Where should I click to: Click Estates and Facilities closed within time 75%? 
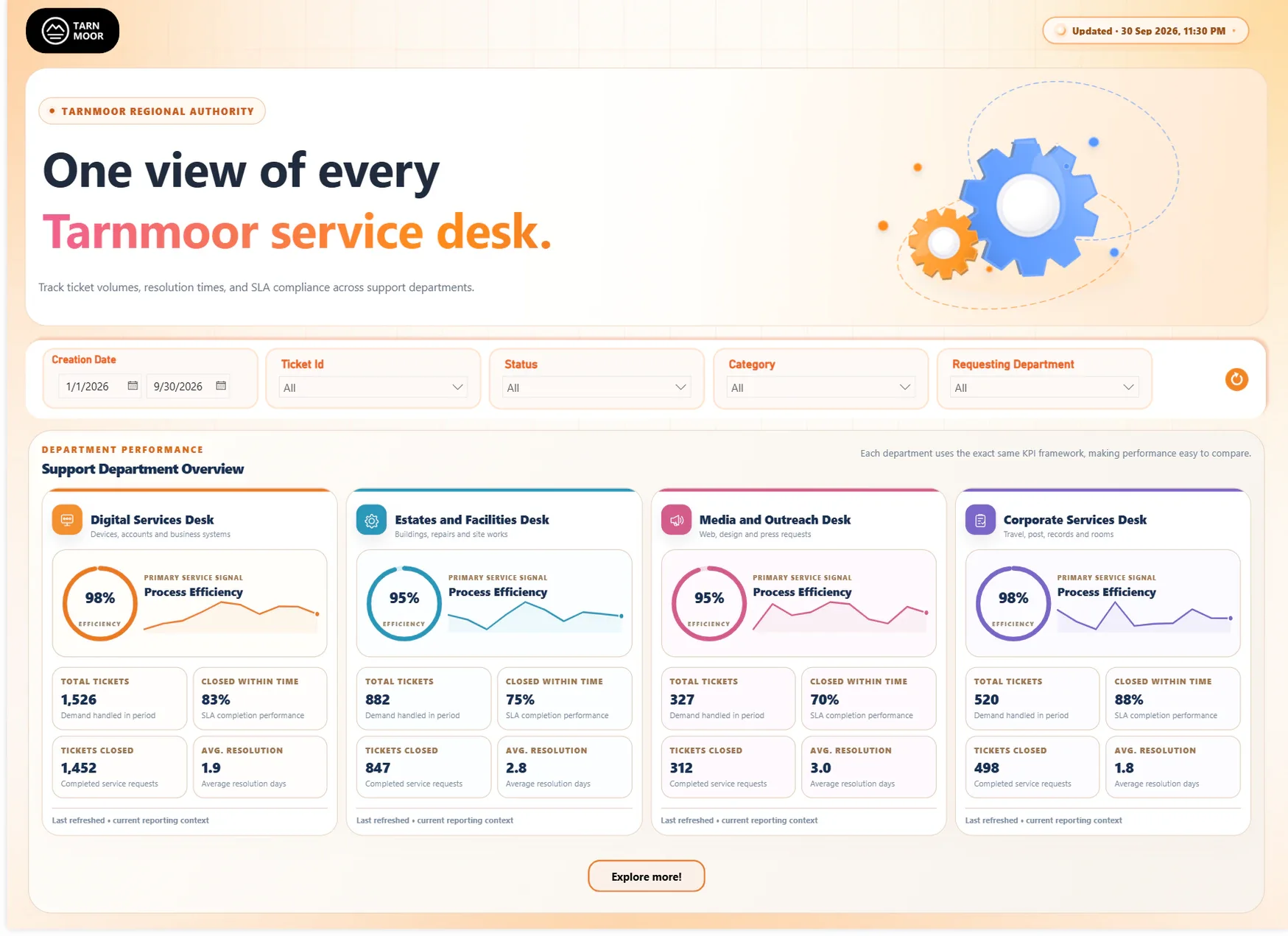565,698
